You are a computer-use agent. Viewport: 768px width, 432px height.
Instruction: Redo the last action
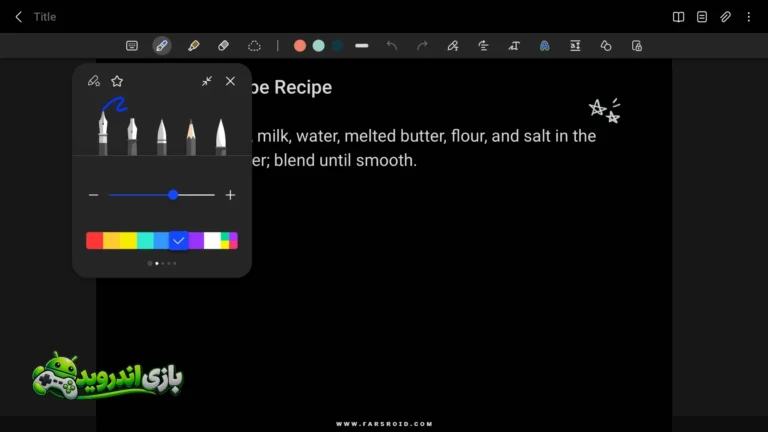pyautogui.click(x=422, y=46)
